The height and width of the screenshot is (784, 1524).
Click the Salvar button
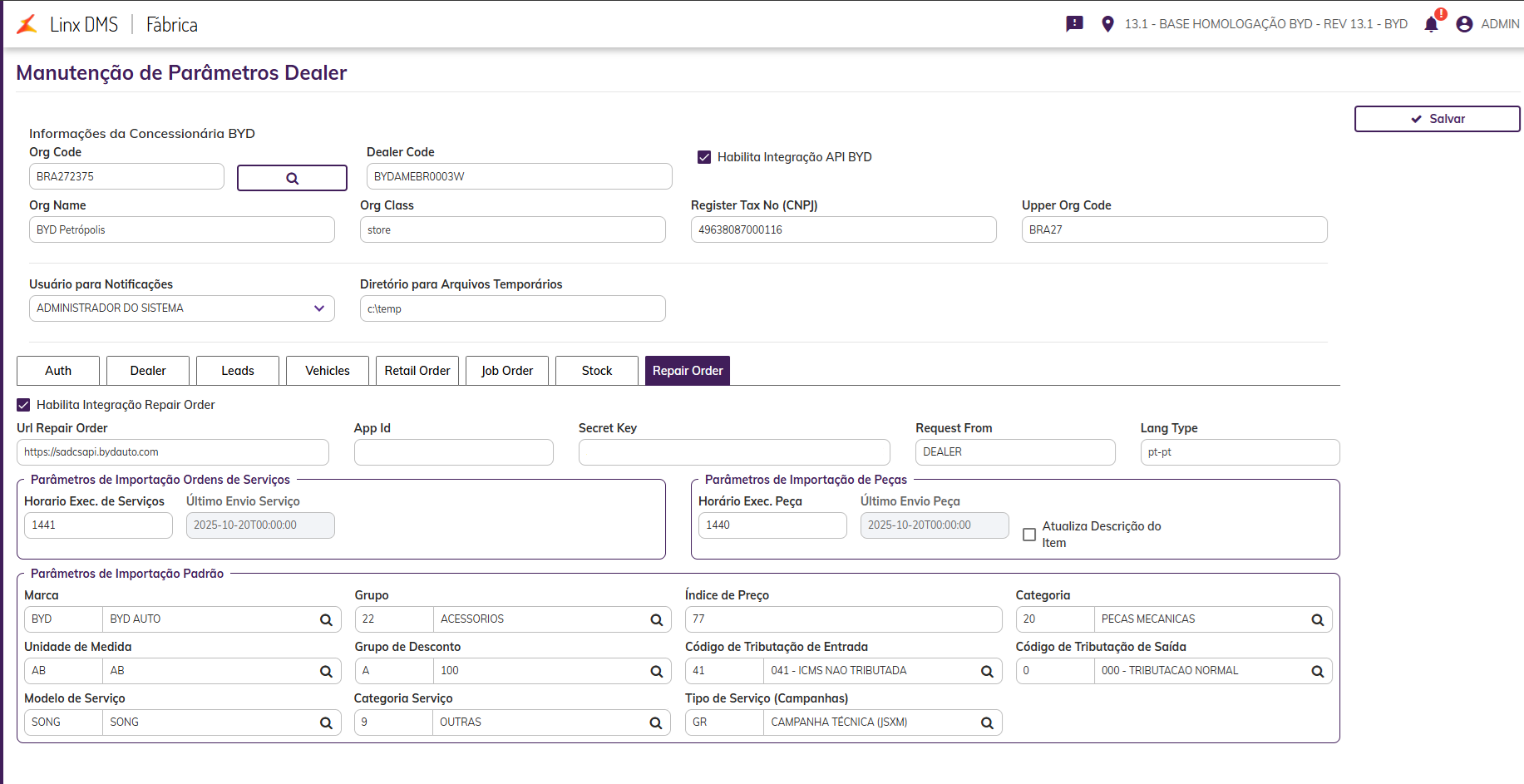pos(1437,119)
